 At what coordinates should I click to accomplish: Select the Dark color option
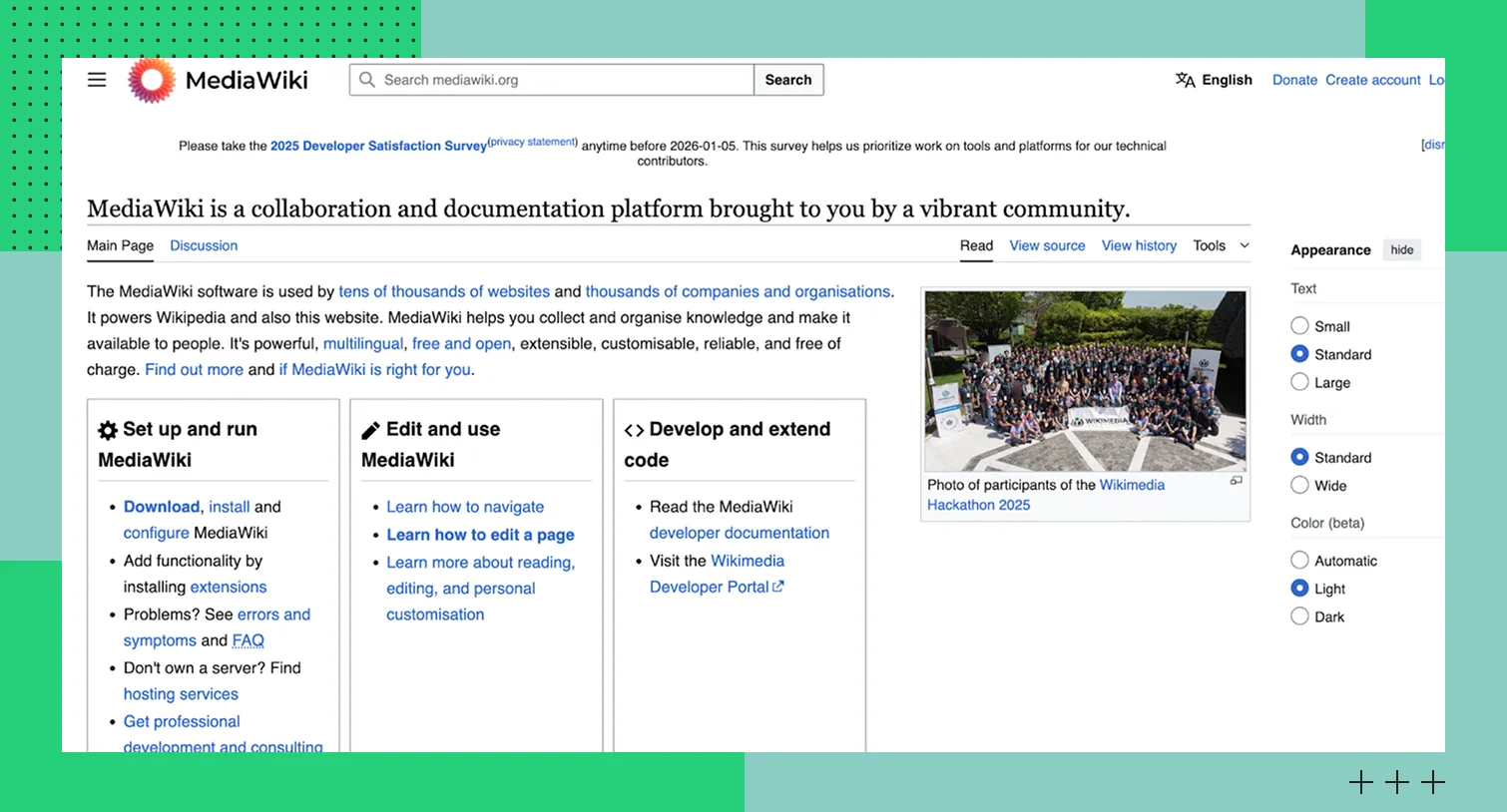[1299, 616]
